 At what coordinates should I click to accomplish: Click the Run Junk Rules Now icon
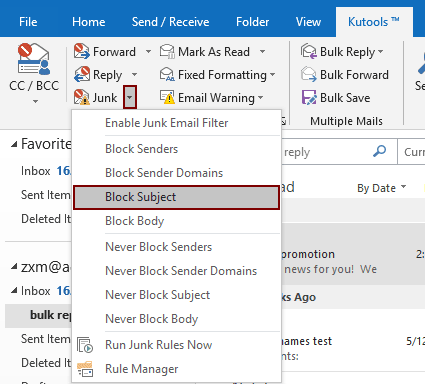pyautogui.click(x=85, y=345)
